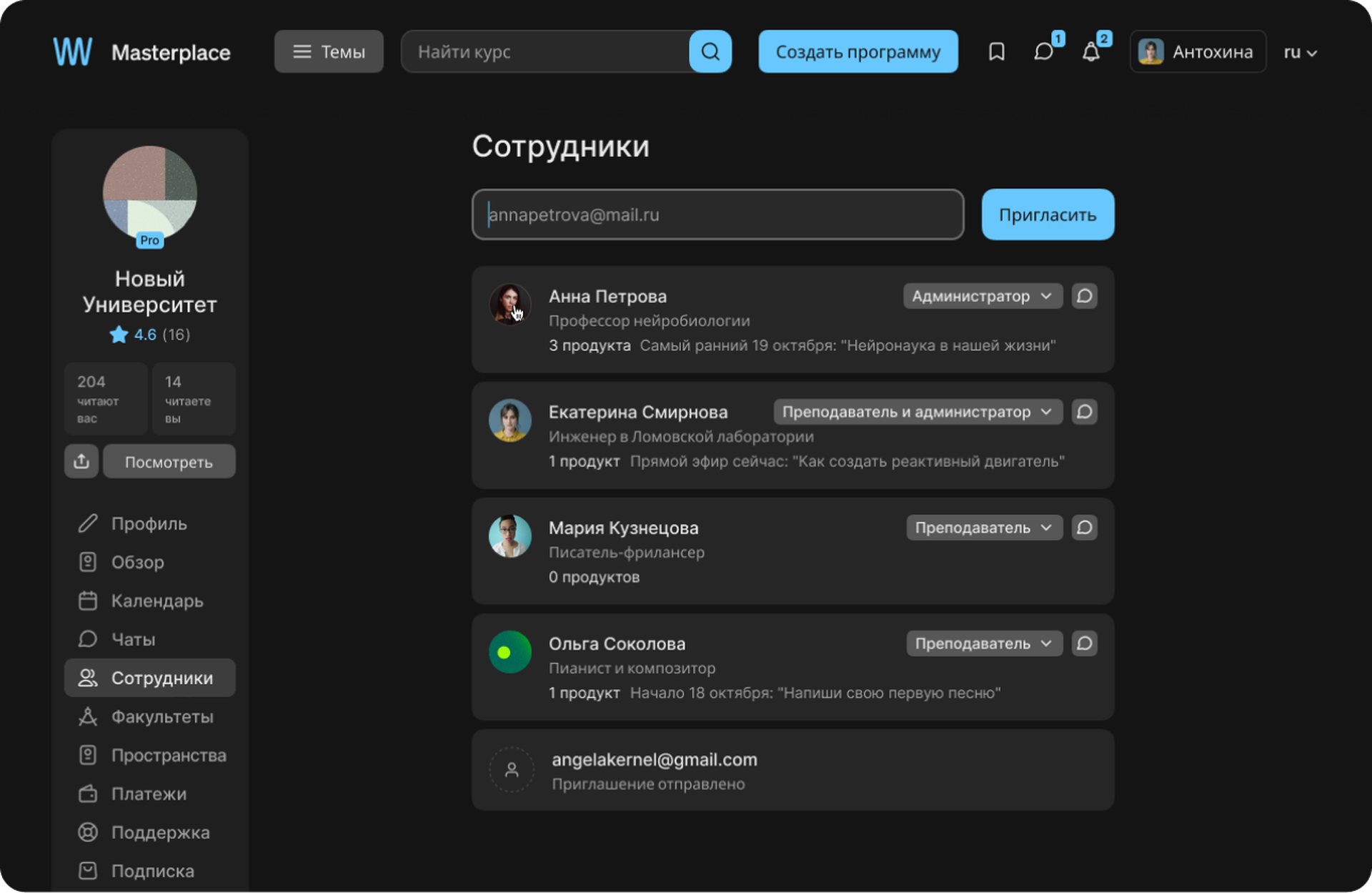Image resolution: width=1372 pixels, height=893 pixels.
Task: Focus the employee email invite field
Action: click(717, 214)
